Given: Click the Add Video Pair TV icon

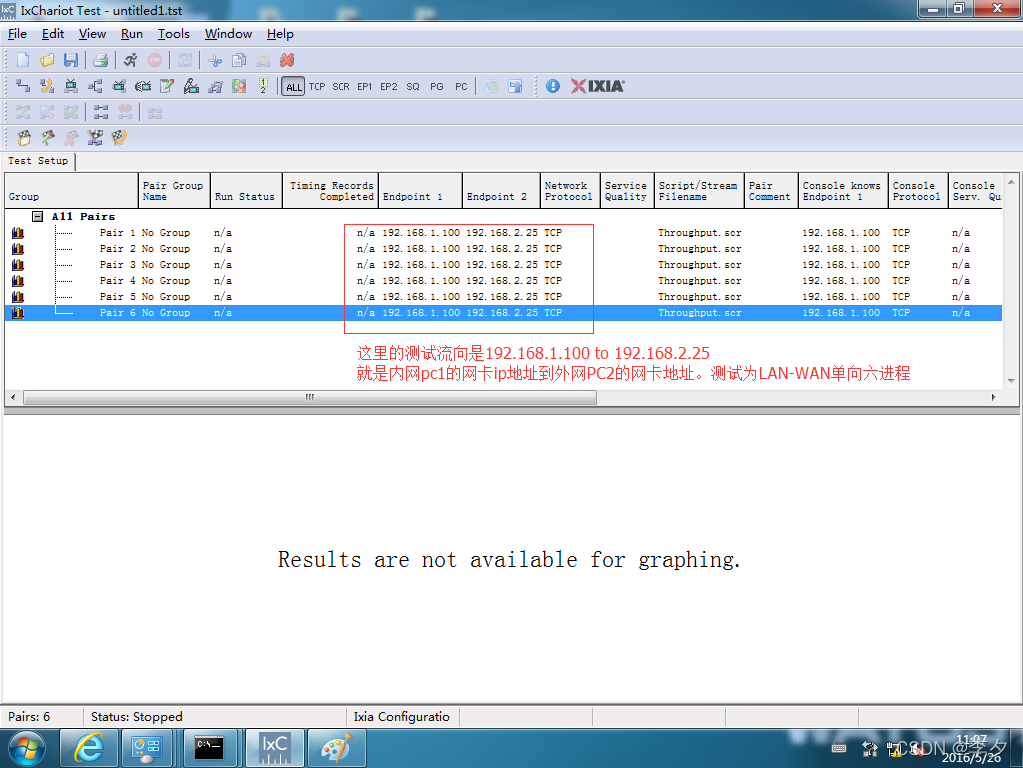Looking at the screenshot, I should (70, 86).
